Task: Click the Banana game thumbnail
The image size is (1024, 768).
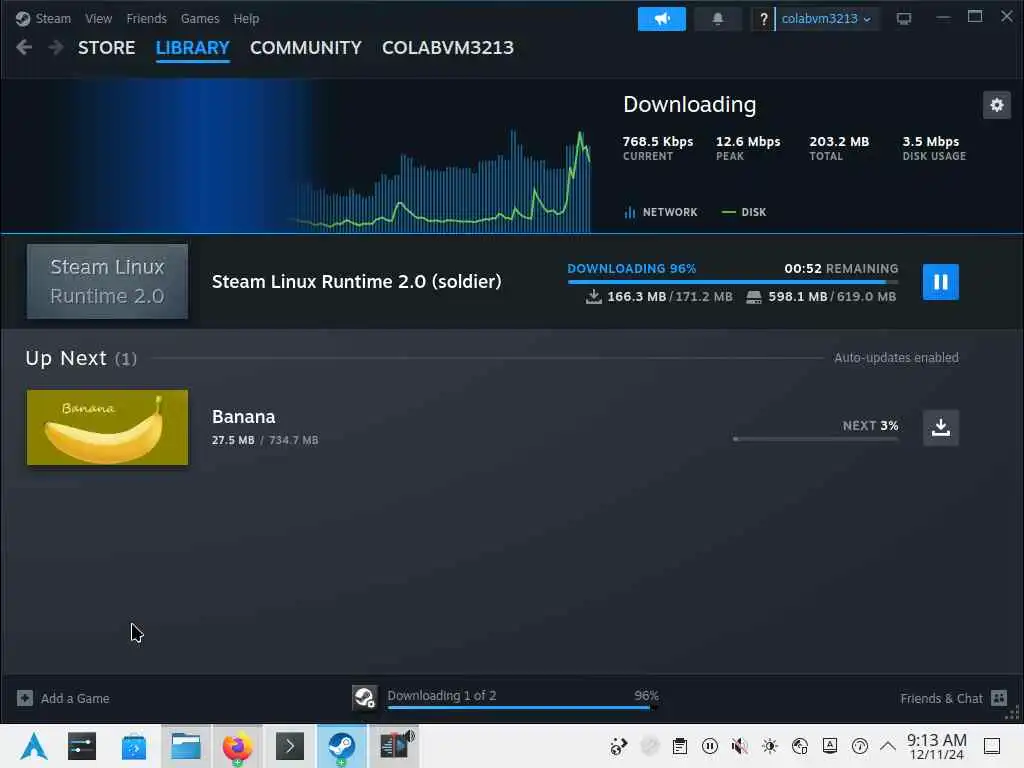Action: pyautogui.click(x=107, y=428)
